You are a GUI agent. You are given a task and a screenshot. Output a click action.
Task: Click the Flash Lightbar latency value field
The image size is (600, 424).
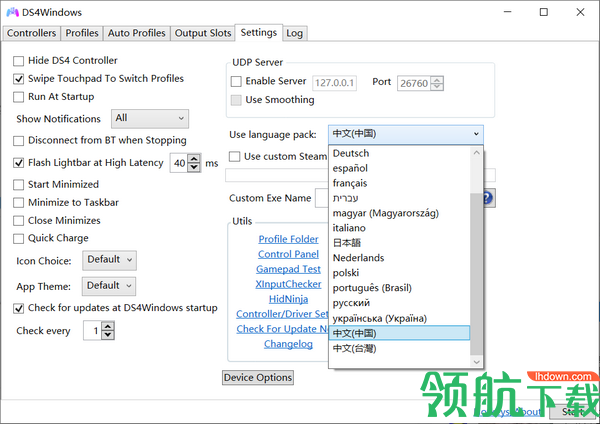179,163
